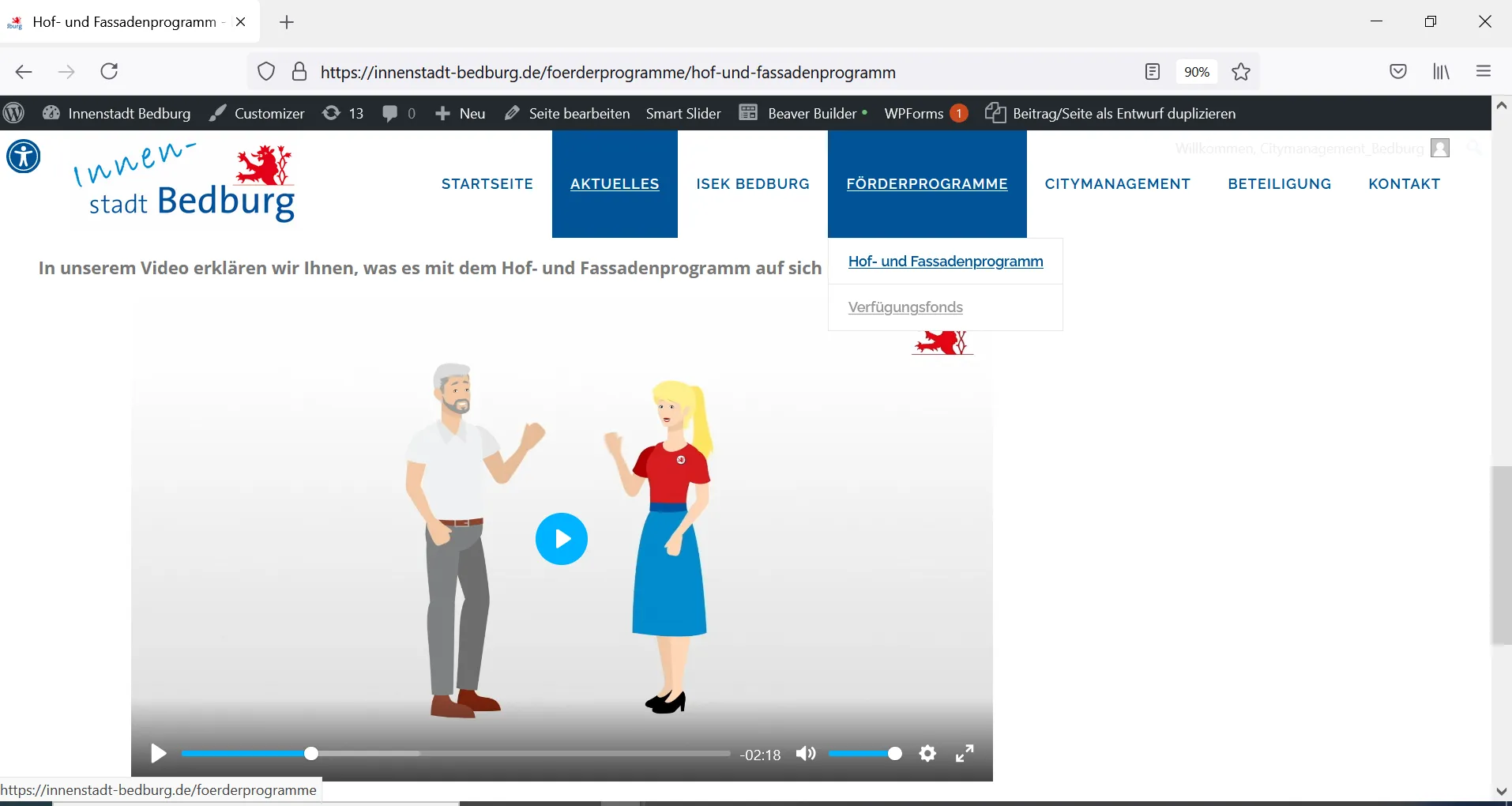Image resolution: width=1512 pixels, height=806 pixels.
Task: Enter fullscreen with the expand icon
Action: 965,754
